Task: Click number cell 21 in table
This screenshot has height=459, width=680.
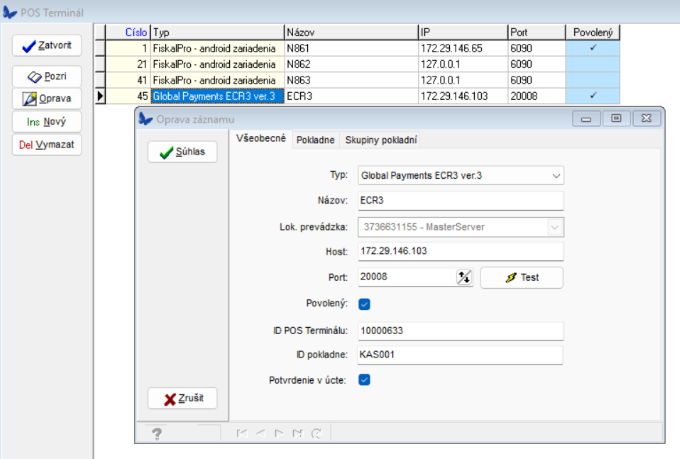Action: point(128,64)
